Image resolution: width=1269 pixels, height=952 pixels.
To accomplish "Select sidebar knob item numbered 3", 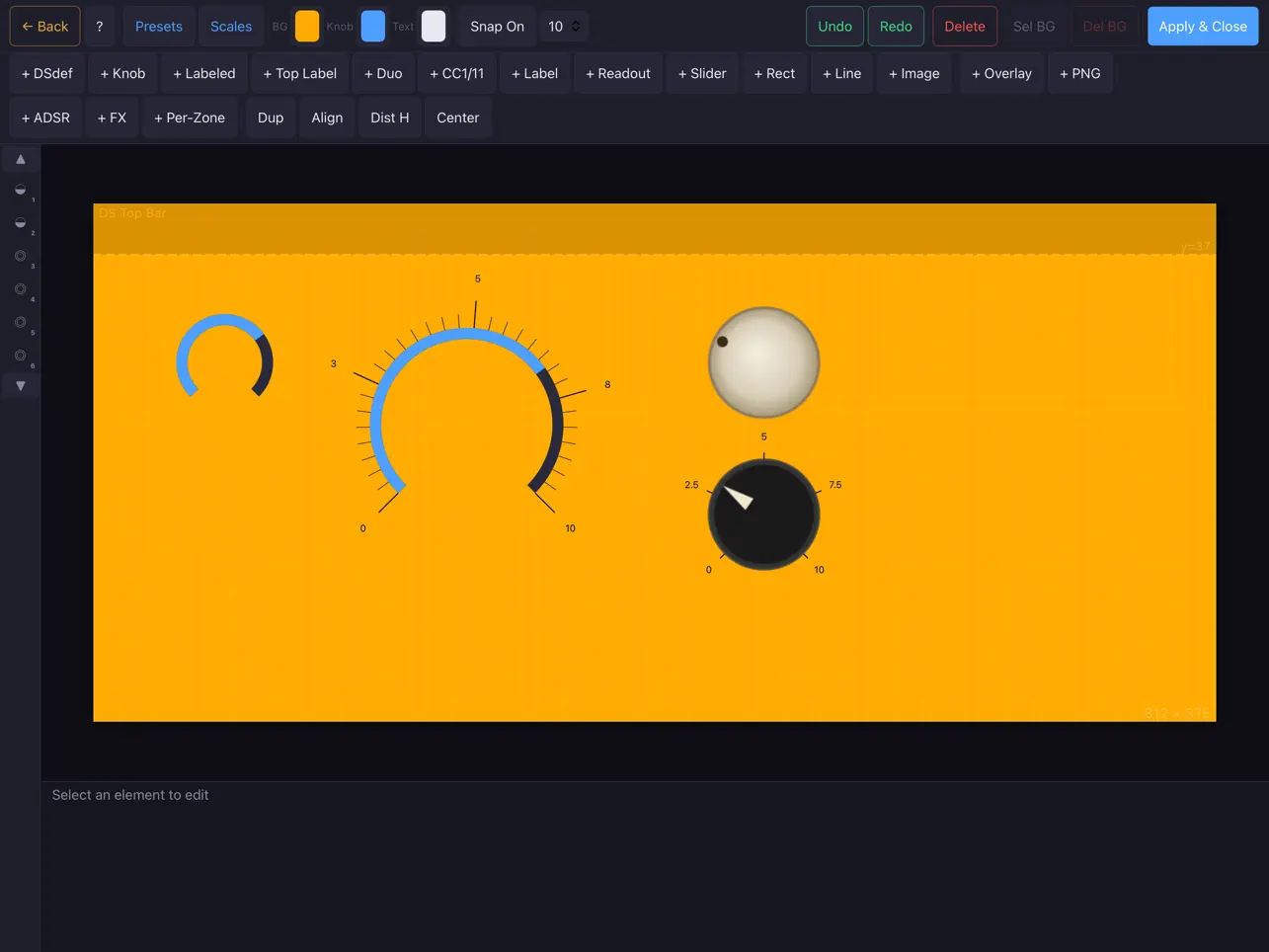I will click(20, 257).
